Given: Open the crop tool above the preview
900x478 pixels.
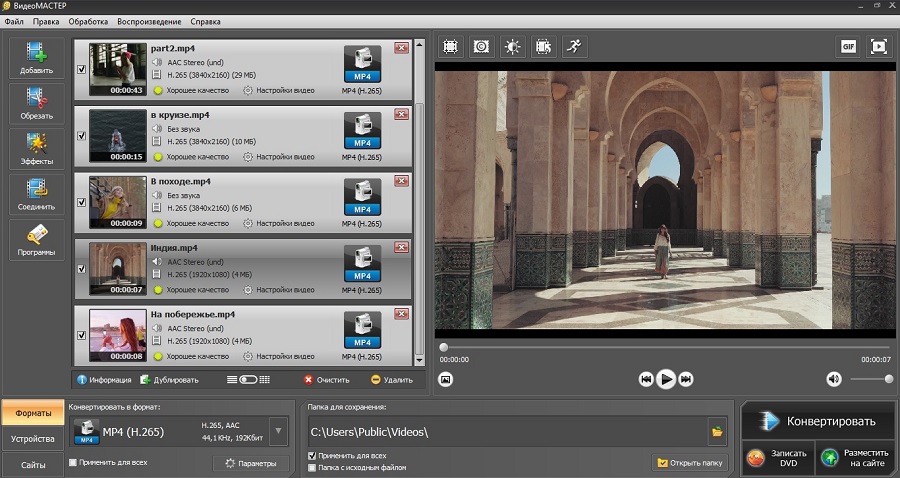Looking at the screenshot, I should point(450,46).
